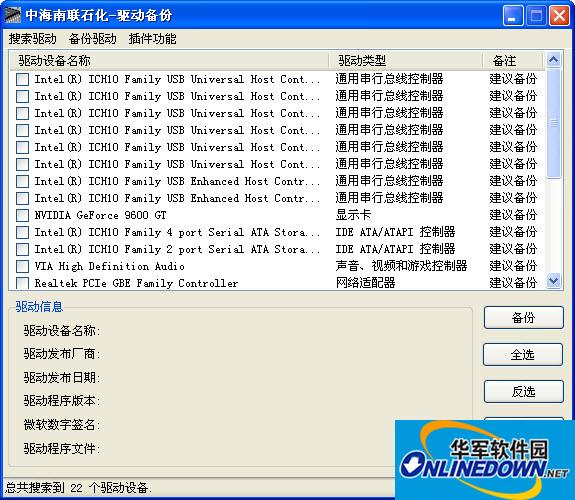Click the 备份 button

[x=523, y=318]
